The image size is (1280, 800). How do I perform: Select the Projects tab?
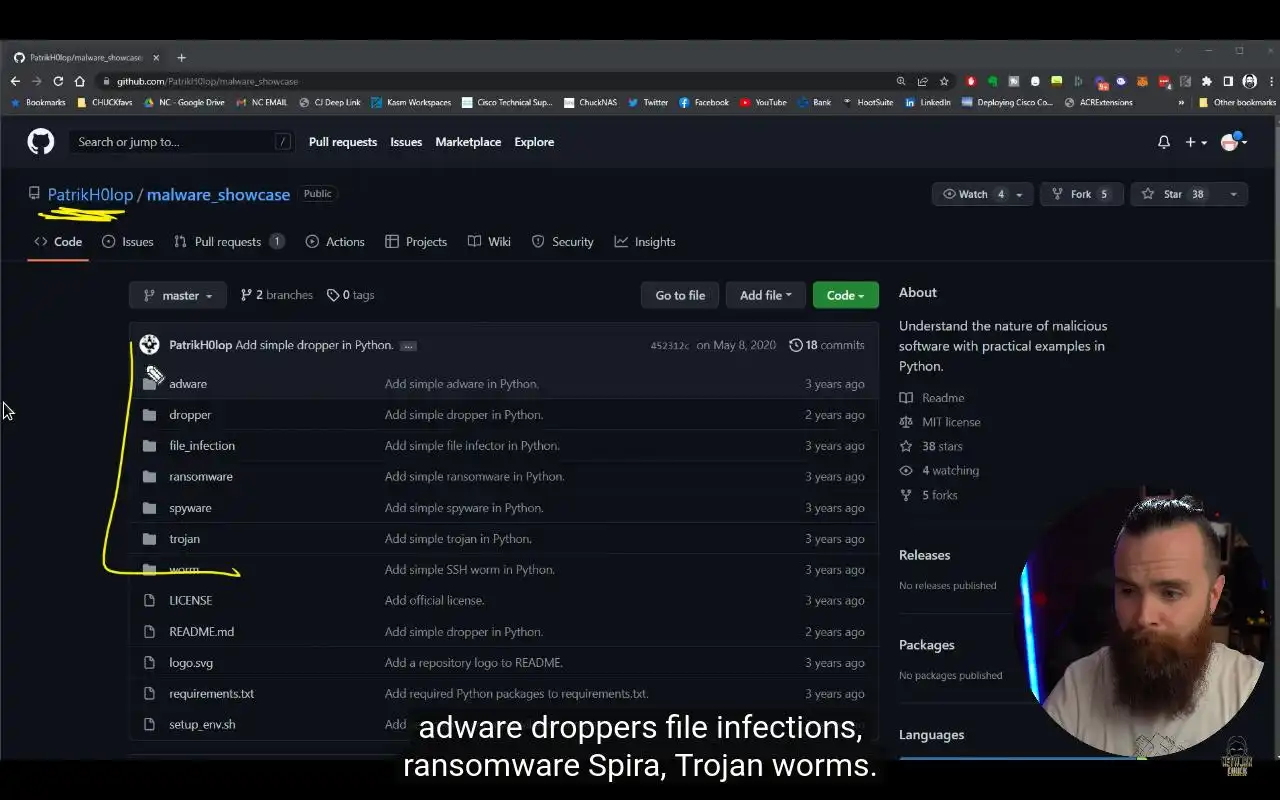(x=416, y=242)
